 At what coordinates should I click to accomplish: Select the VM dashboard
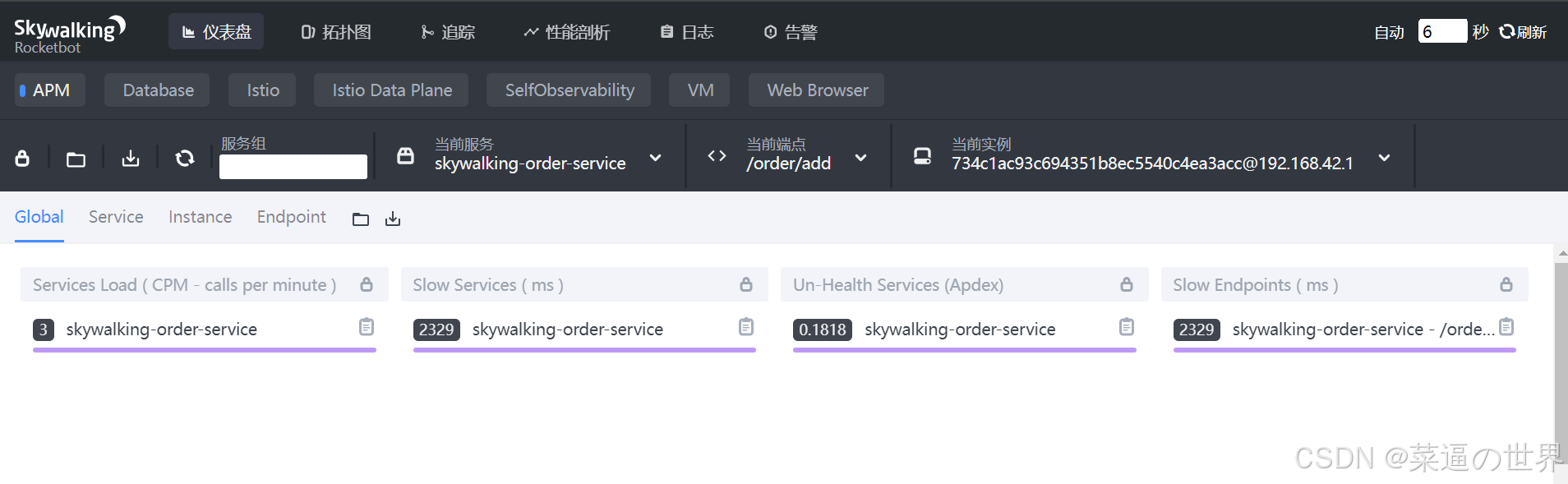point(700,90)
